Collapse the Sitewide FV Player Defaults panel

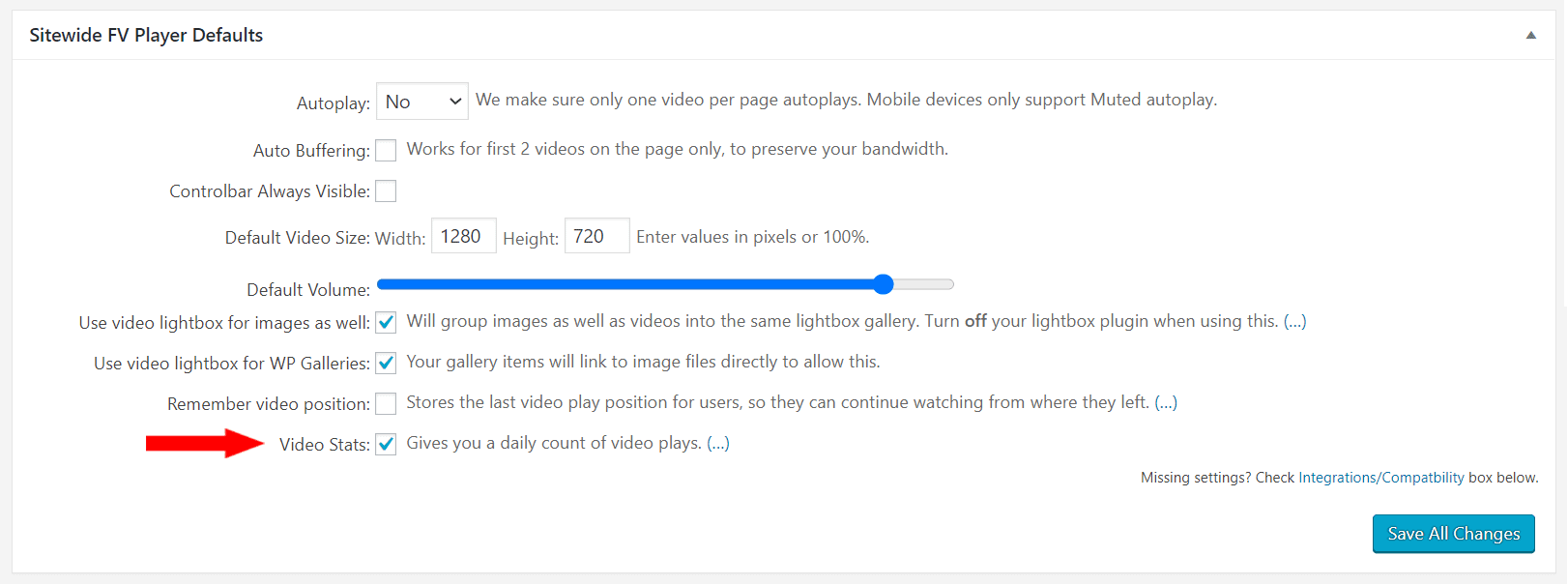(1530, 35)
